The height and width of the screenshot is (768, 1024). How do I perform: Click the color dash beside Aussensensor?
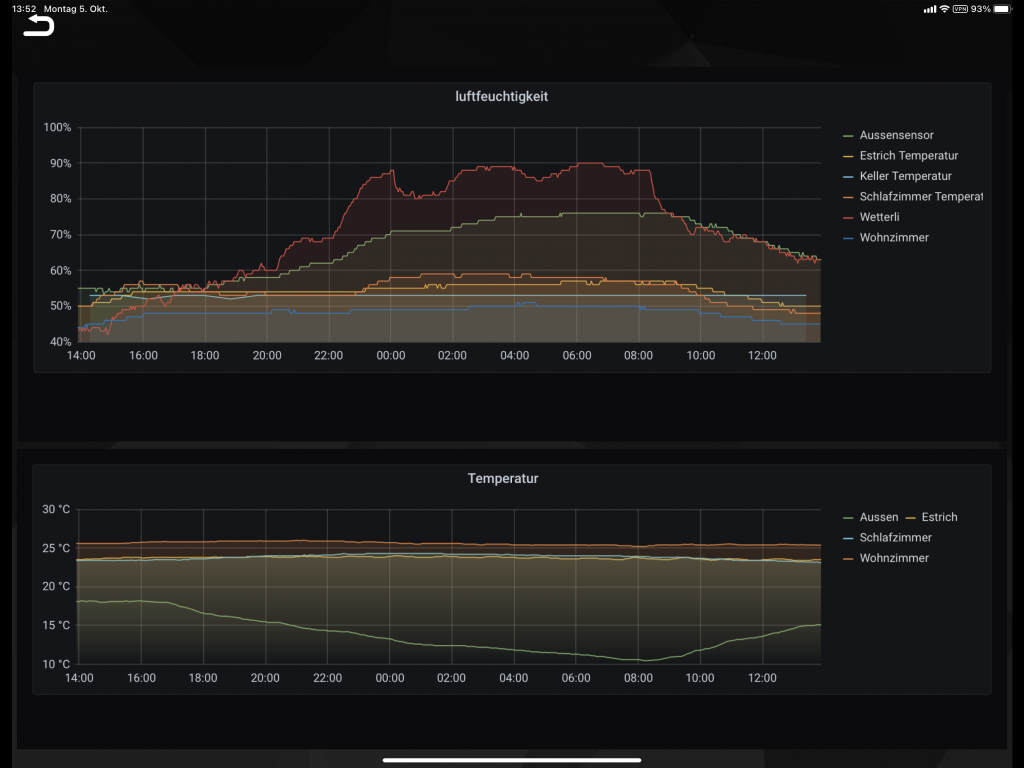pos(849,135)
